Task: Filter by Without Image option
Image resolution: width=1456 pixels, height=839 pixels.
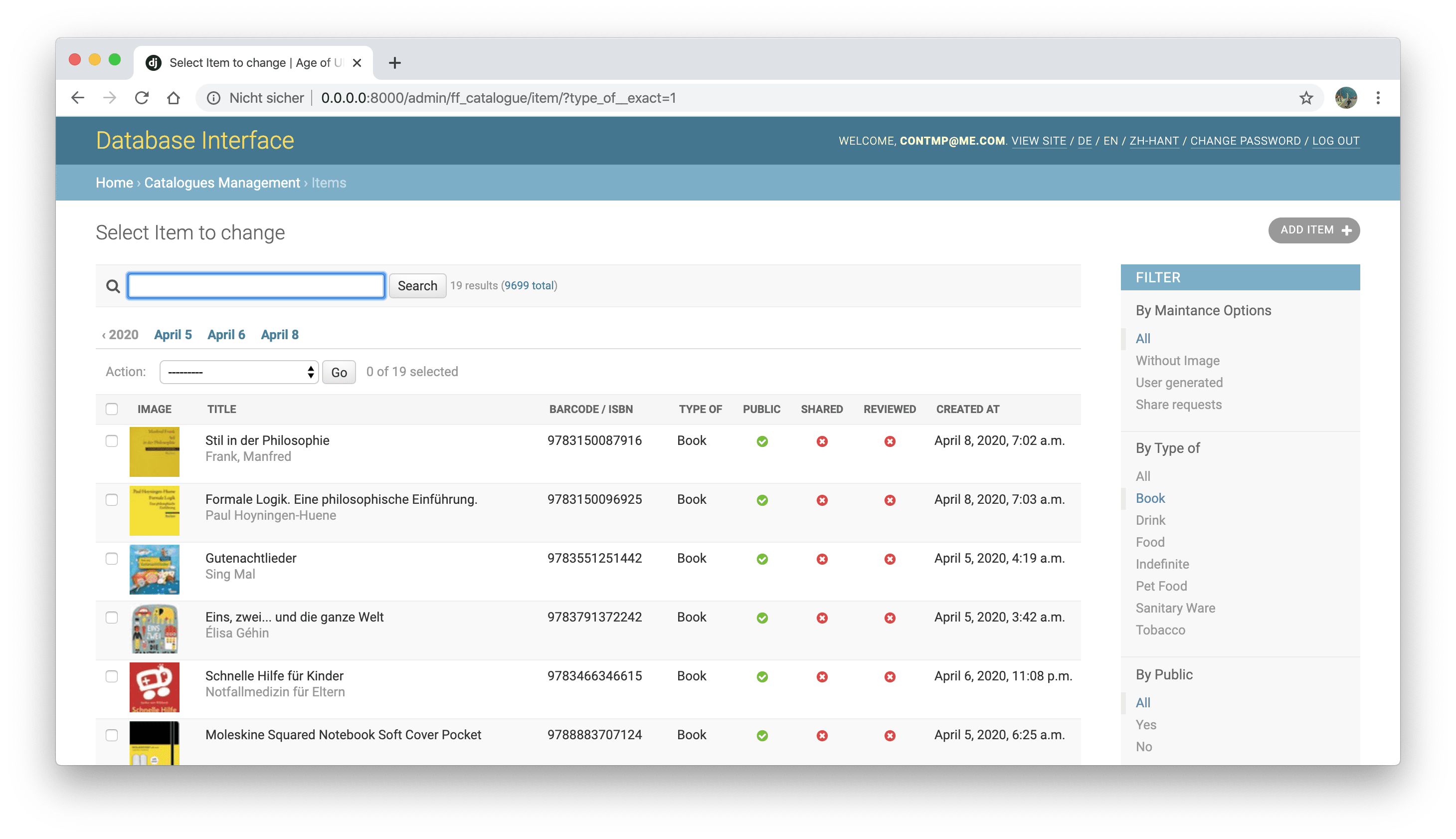Action: [x=1177, y=361]
